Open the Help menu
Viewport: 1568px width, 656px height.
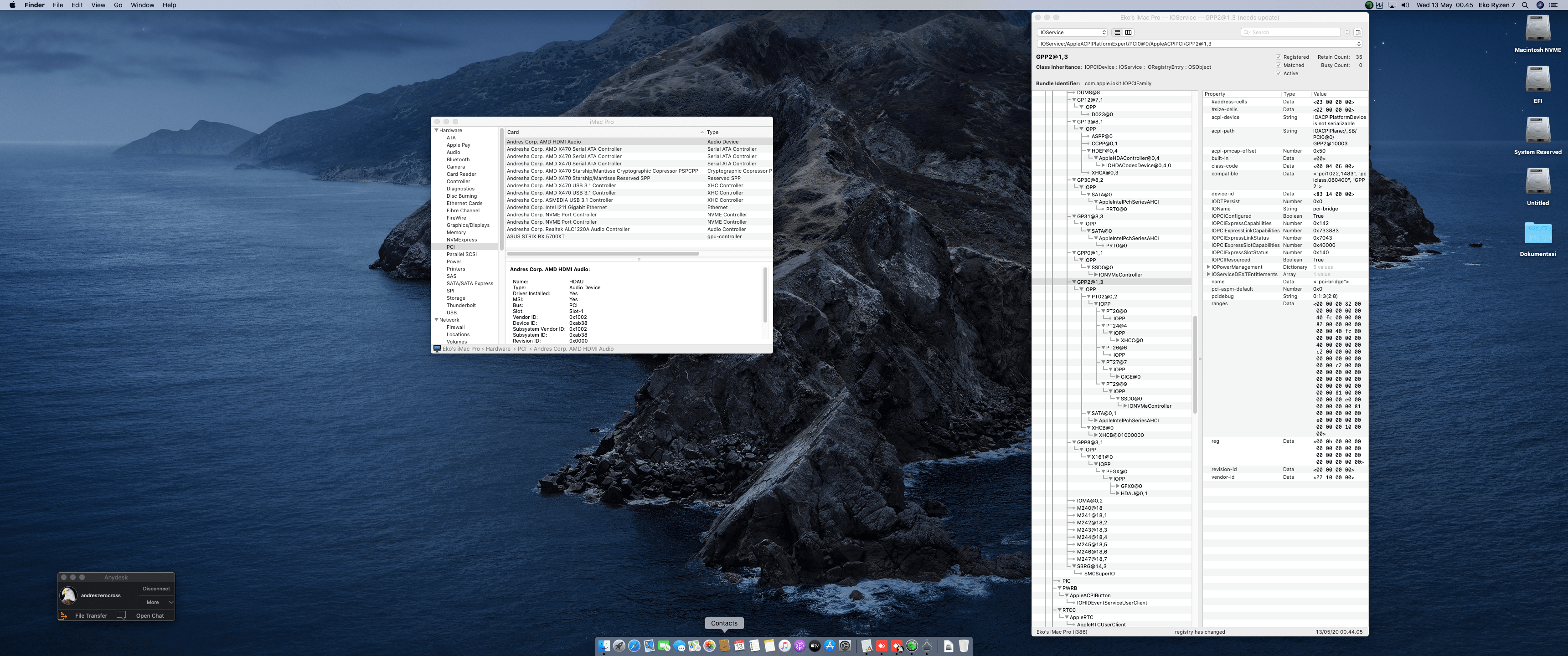[169, 5]
